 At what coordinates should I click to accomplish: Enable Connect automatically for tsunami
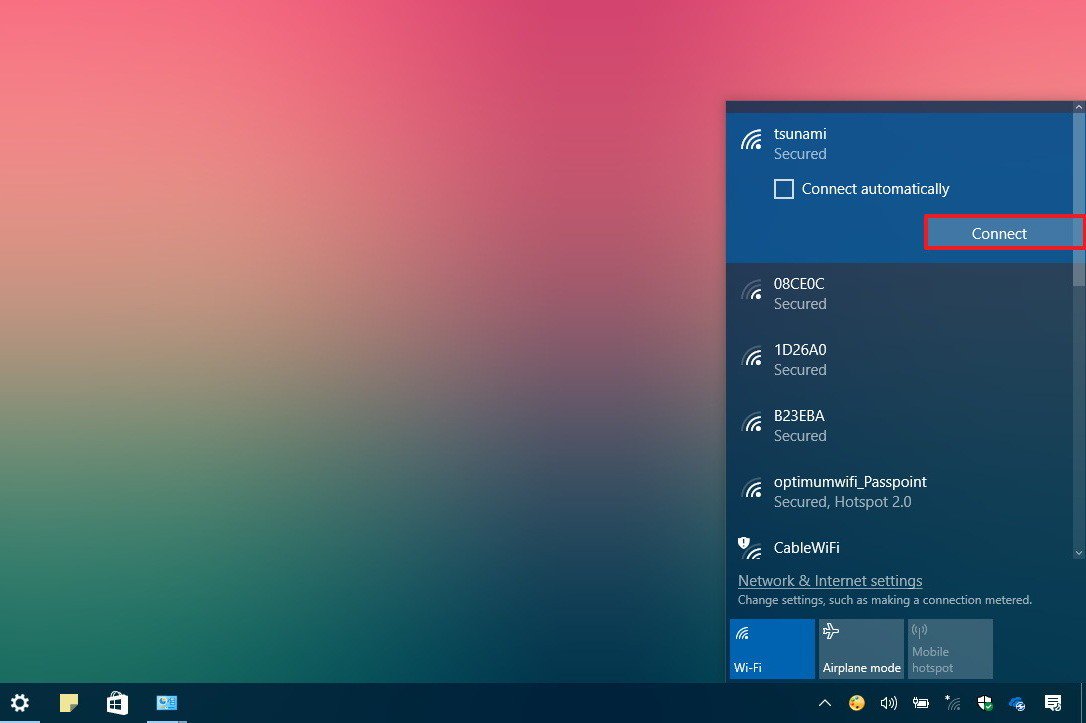(x=784, y=188)
